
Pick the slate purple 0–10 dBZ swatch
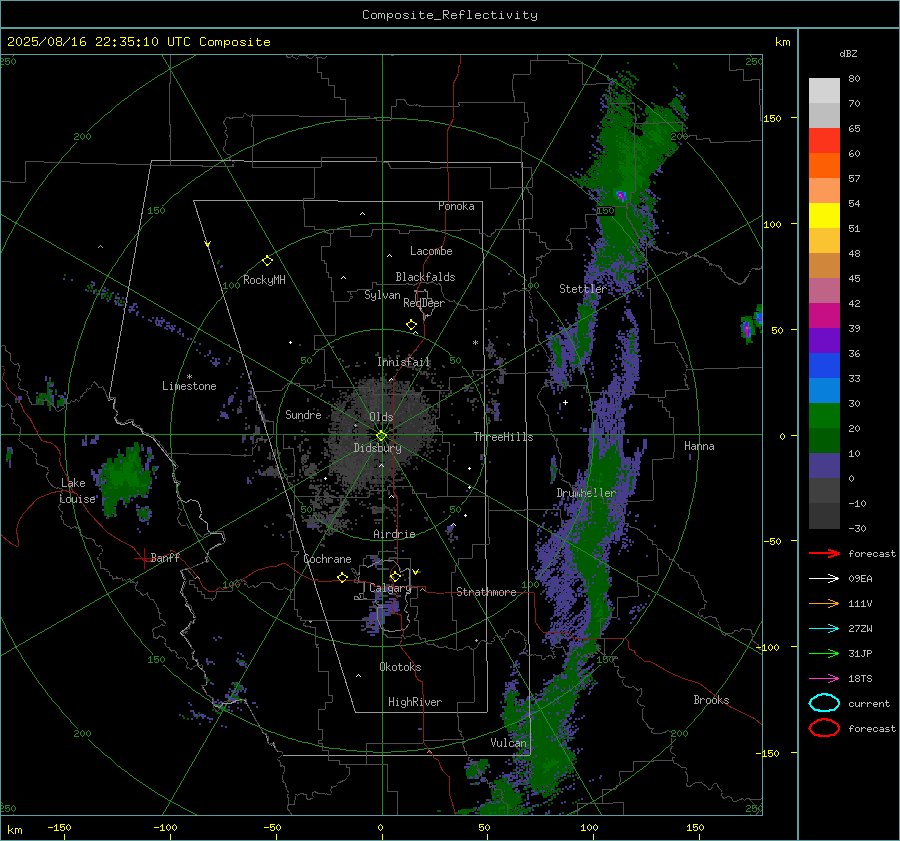point(824,466)
